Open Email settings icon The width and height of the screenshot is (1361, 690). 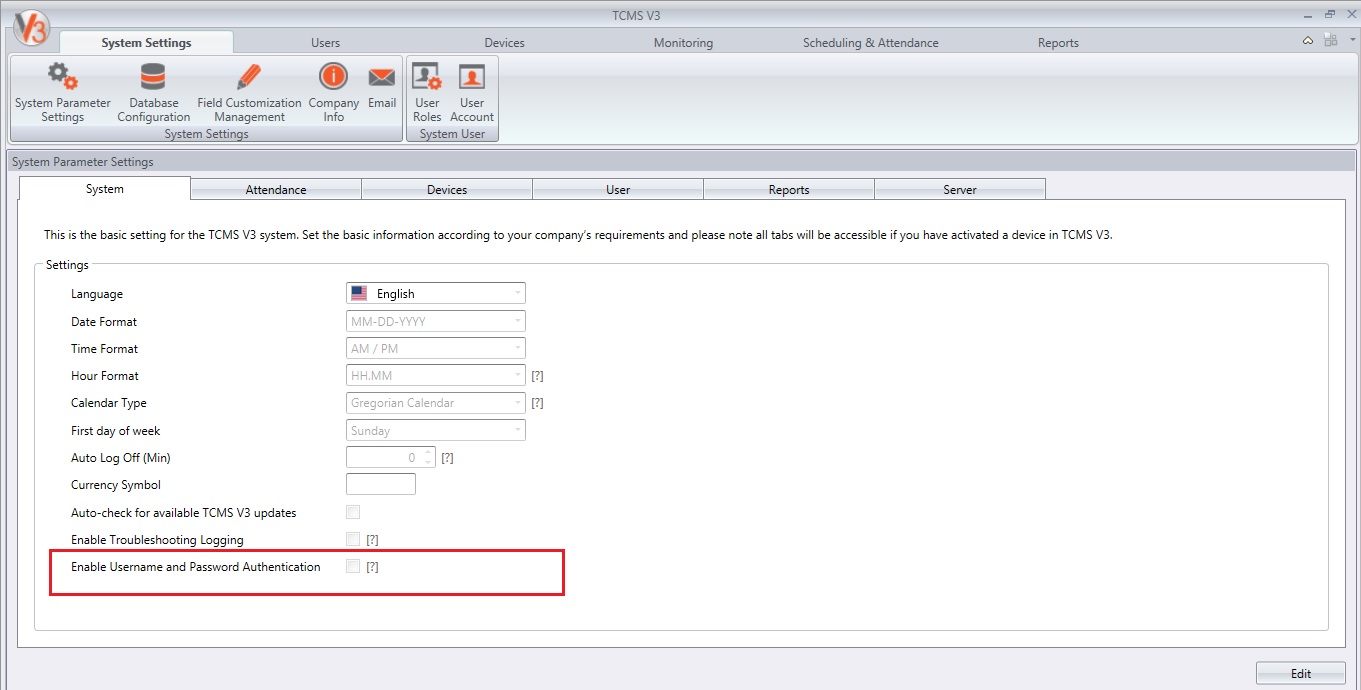pos(382,86)
